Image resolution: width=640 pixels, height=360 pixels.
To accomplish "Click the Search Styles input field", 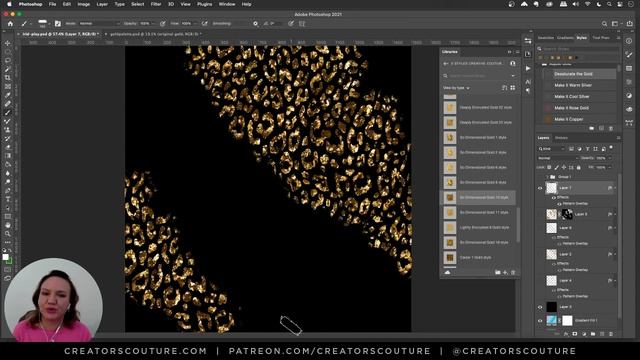I will pos(578,49).
